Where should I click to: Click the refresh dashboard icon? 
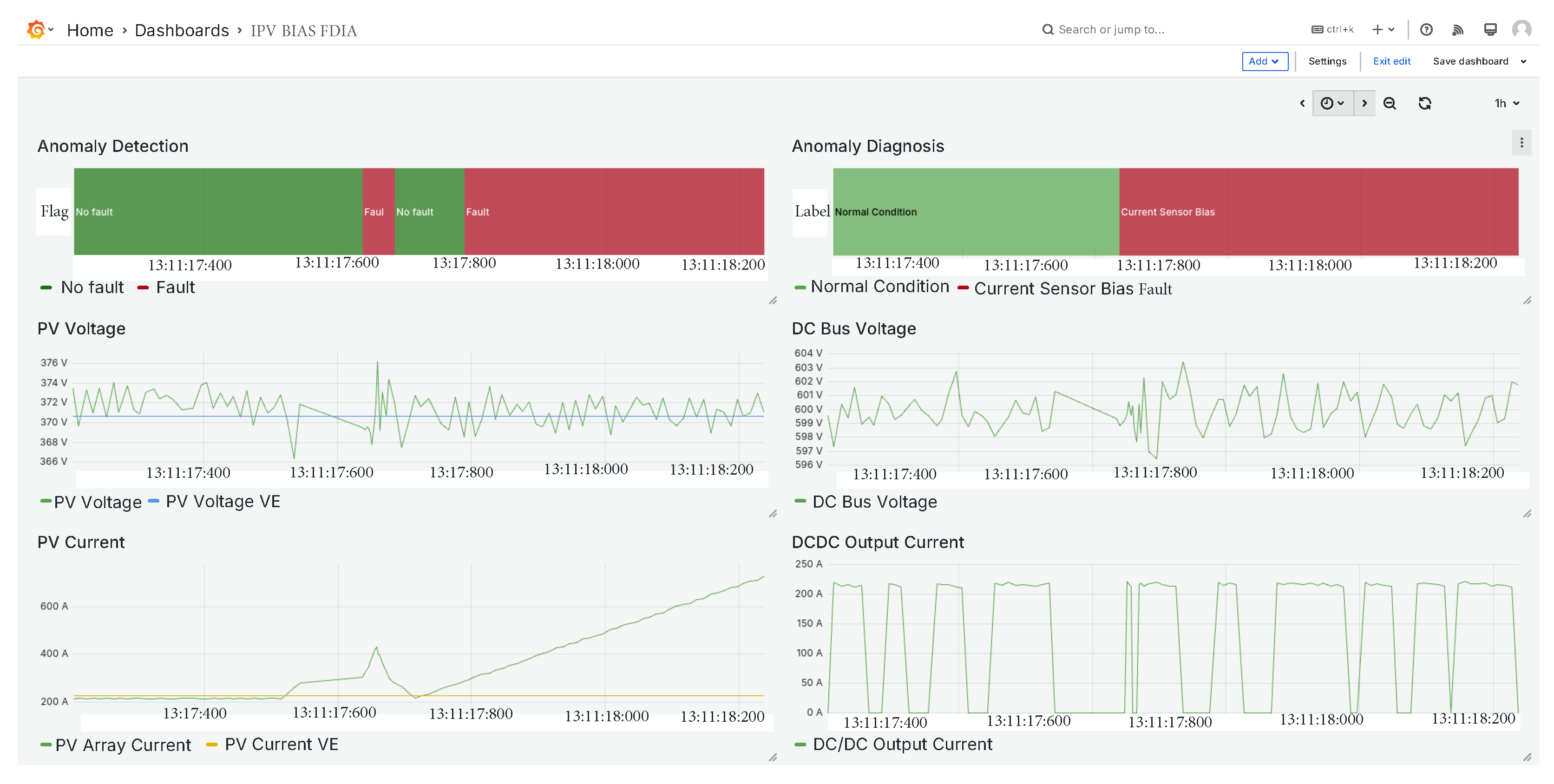pyautogui.click(x=1424, y=103)
